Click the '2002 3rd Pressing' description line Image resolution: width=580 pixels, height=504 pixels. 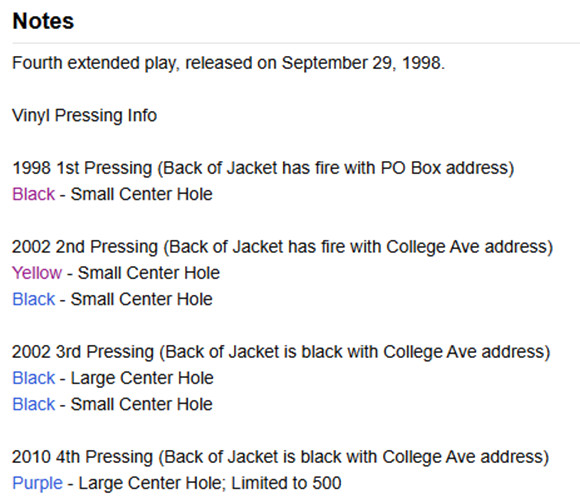point(281,352)
